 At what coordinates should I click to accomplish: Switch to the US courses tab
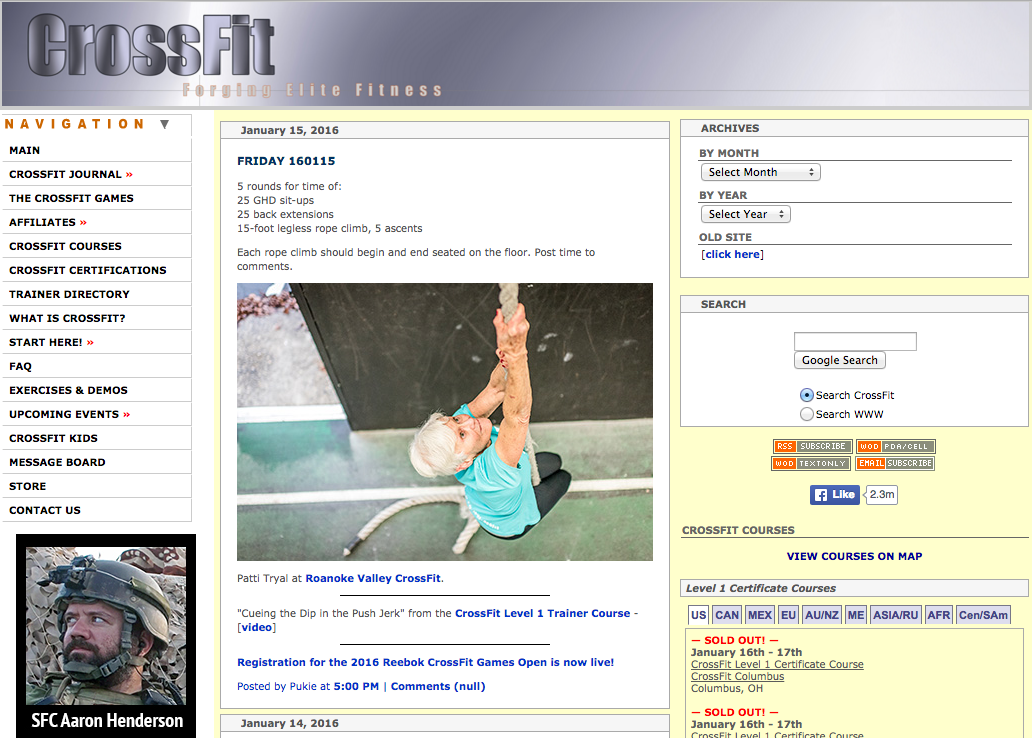698,615
